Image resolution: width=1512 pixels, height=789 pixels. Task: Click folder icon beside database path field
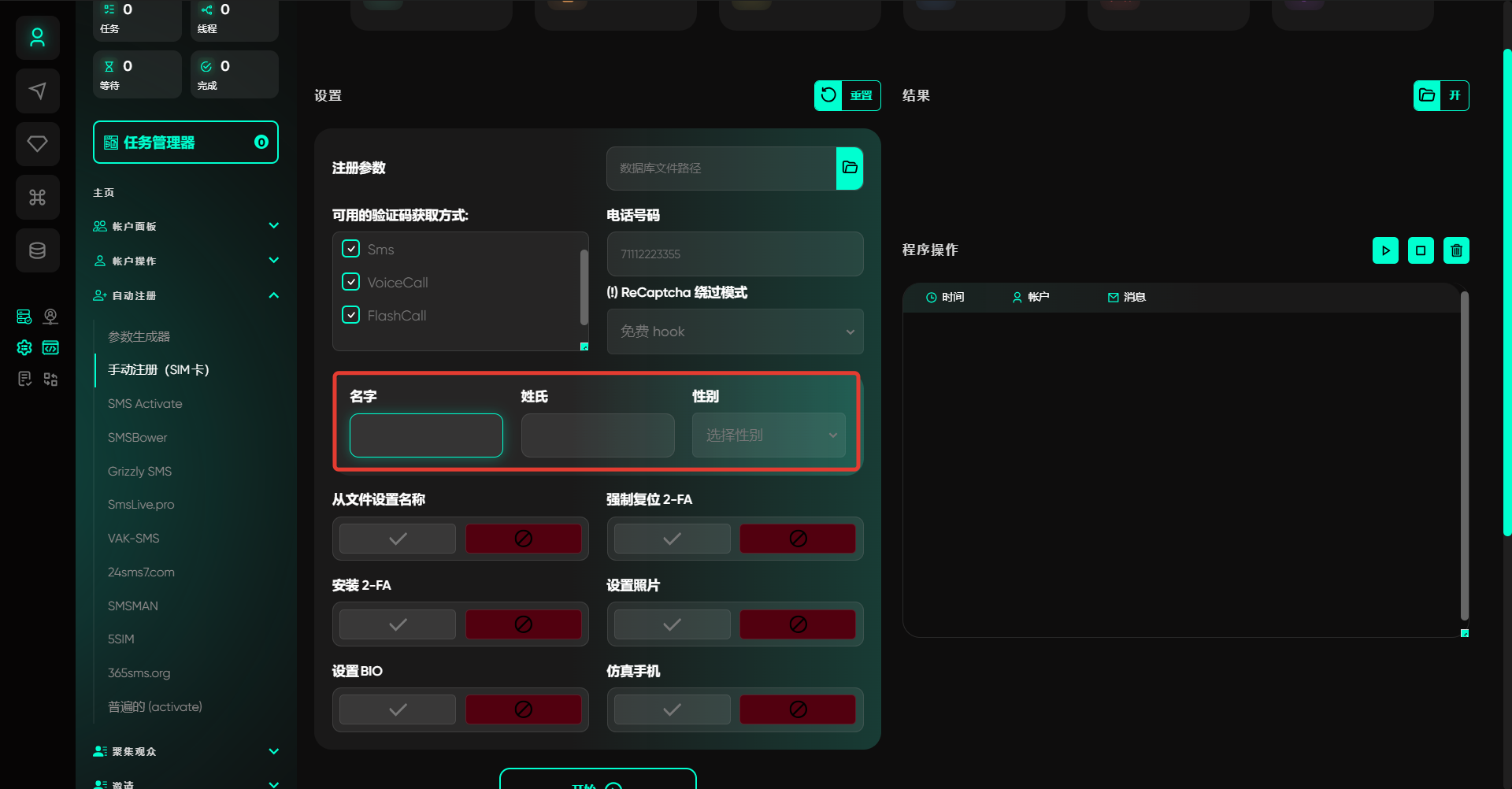pyautogui.click(x=849, y=168)
